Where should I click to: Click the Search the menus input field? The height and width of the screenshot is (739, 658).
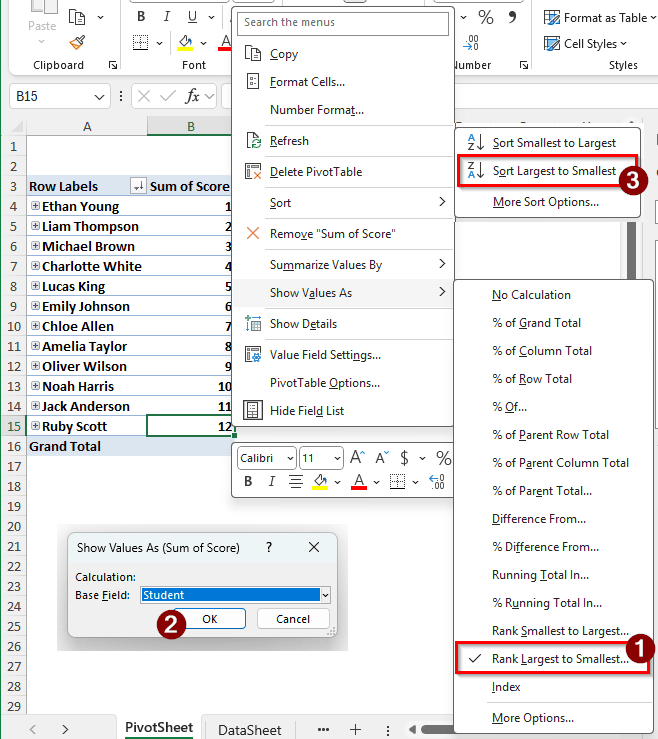344,22
